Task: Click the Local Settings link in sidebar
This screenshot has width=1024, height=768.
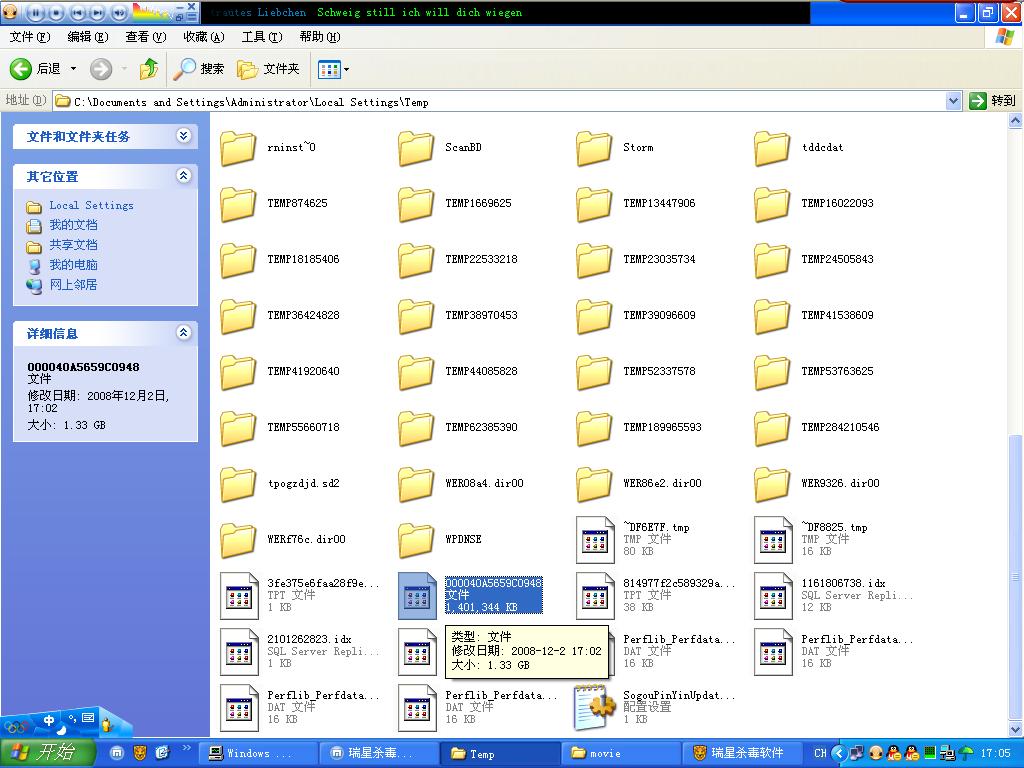Action: (x=91, y=205)
